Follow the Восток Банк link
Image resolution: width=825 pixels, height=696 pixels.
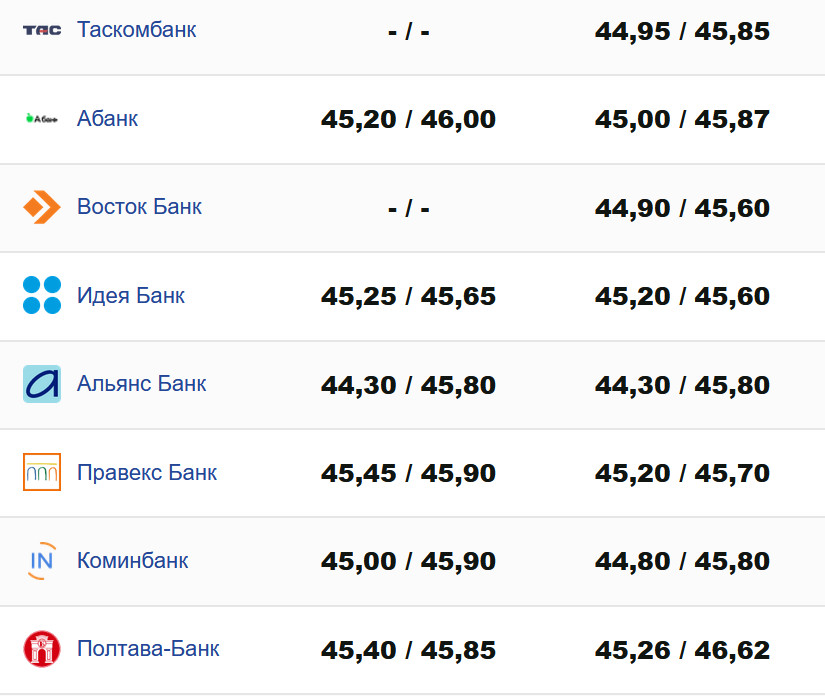139,207
